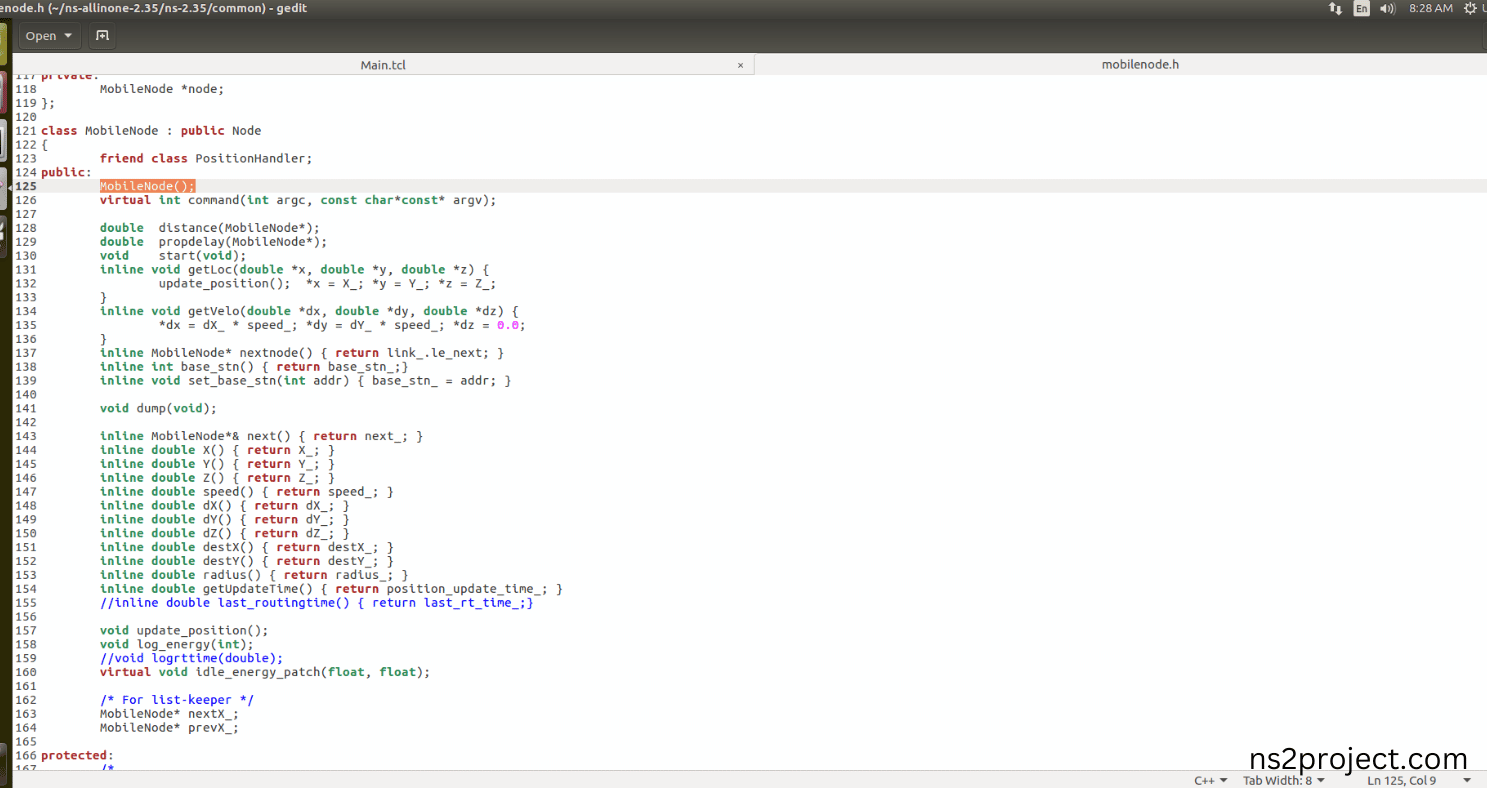1487x788 pixels.
Task: Switch to the Main.tcl tab
Action: click(x=383, y=65)
